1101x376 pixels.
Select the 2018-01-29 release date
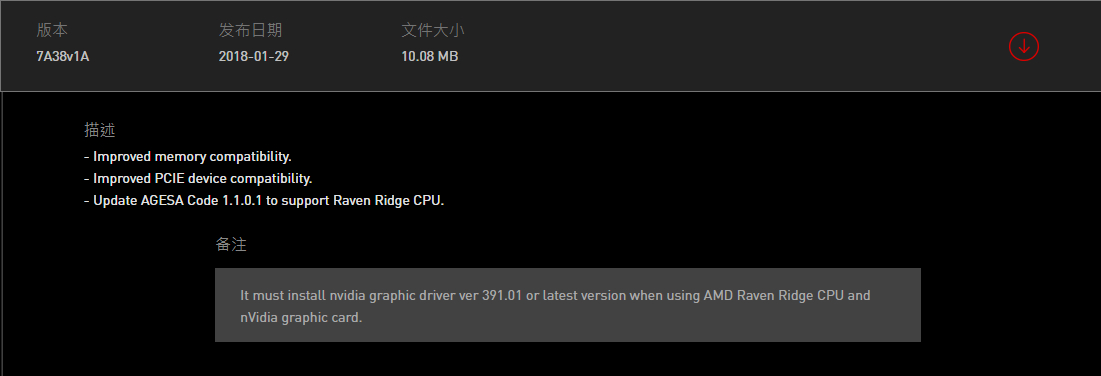(253, 57)
